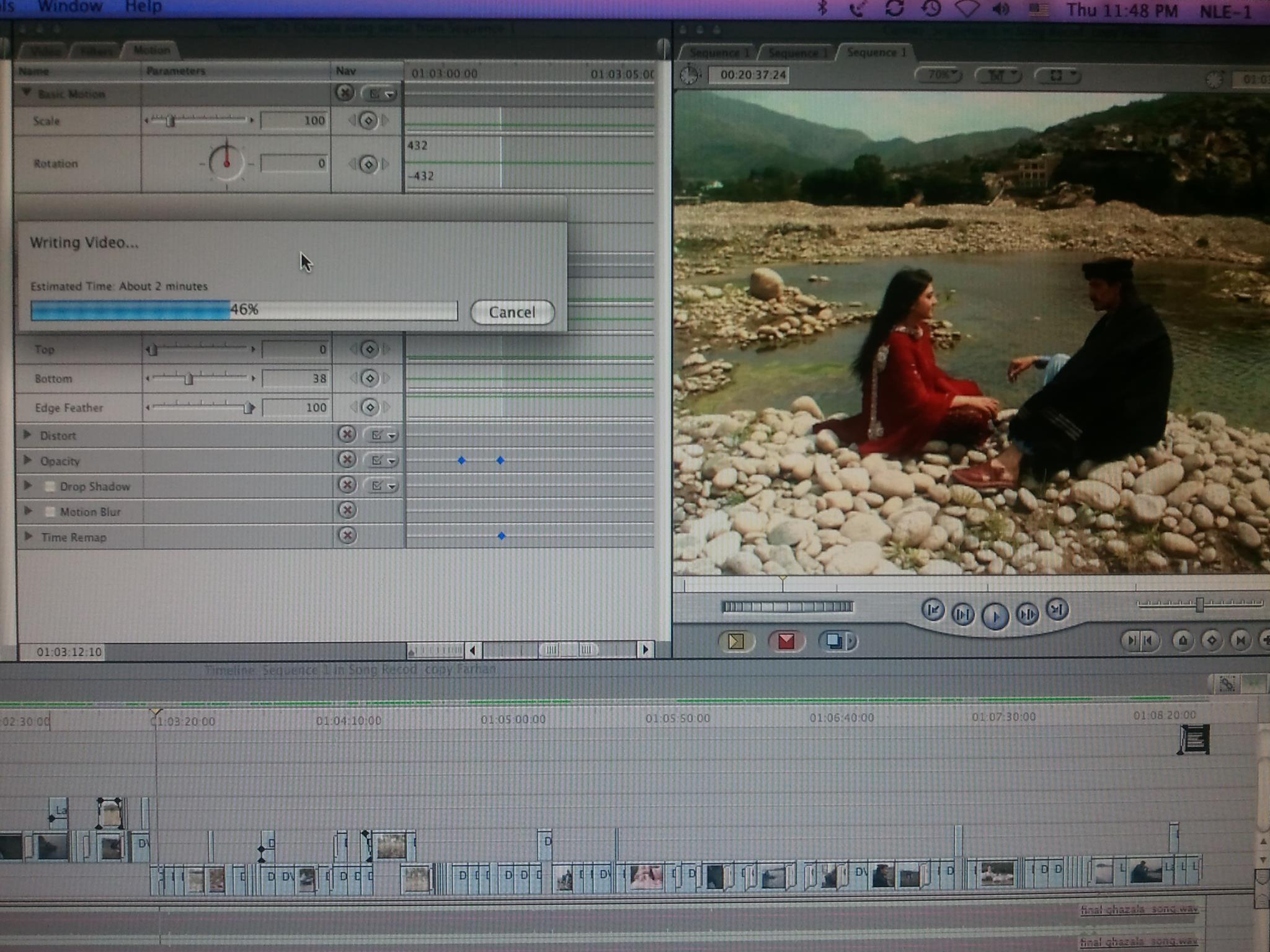Click the Viewer current timecode 01:03:12:10

(x=69, y=652)
